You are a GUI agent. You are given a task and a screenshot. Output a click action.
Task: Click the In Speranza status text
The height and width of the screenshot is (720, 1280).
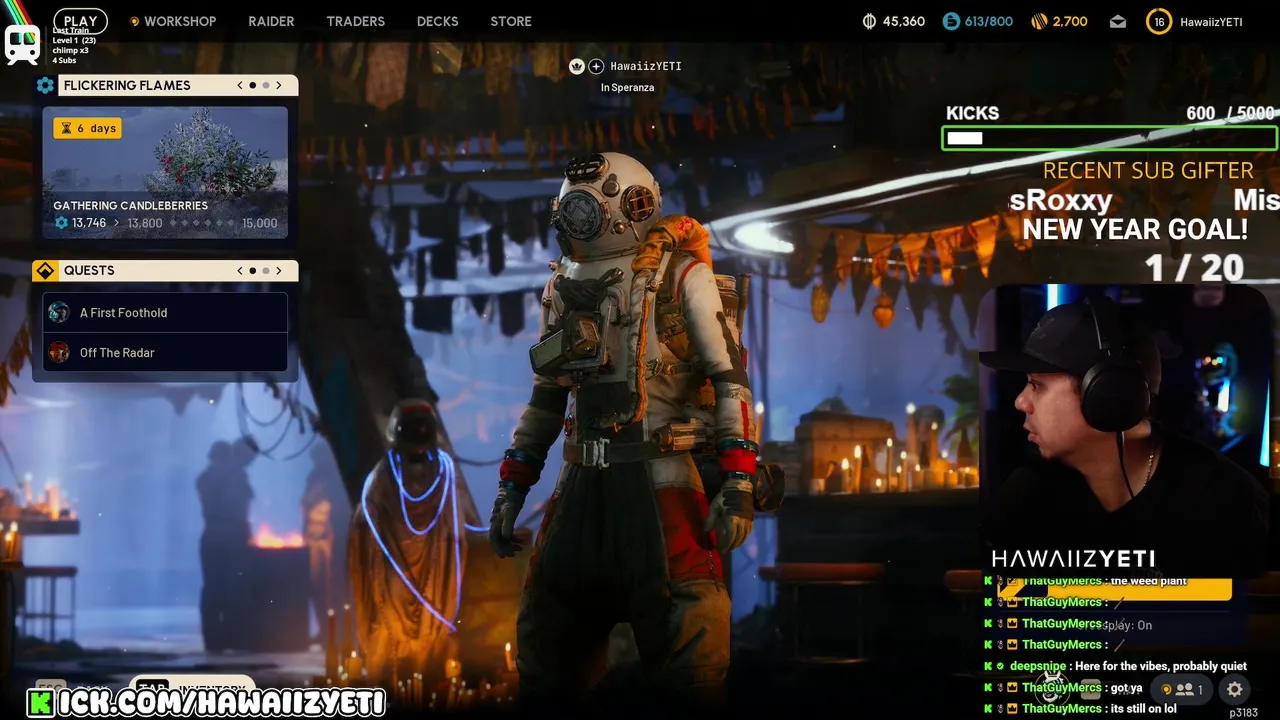[627, 88]
